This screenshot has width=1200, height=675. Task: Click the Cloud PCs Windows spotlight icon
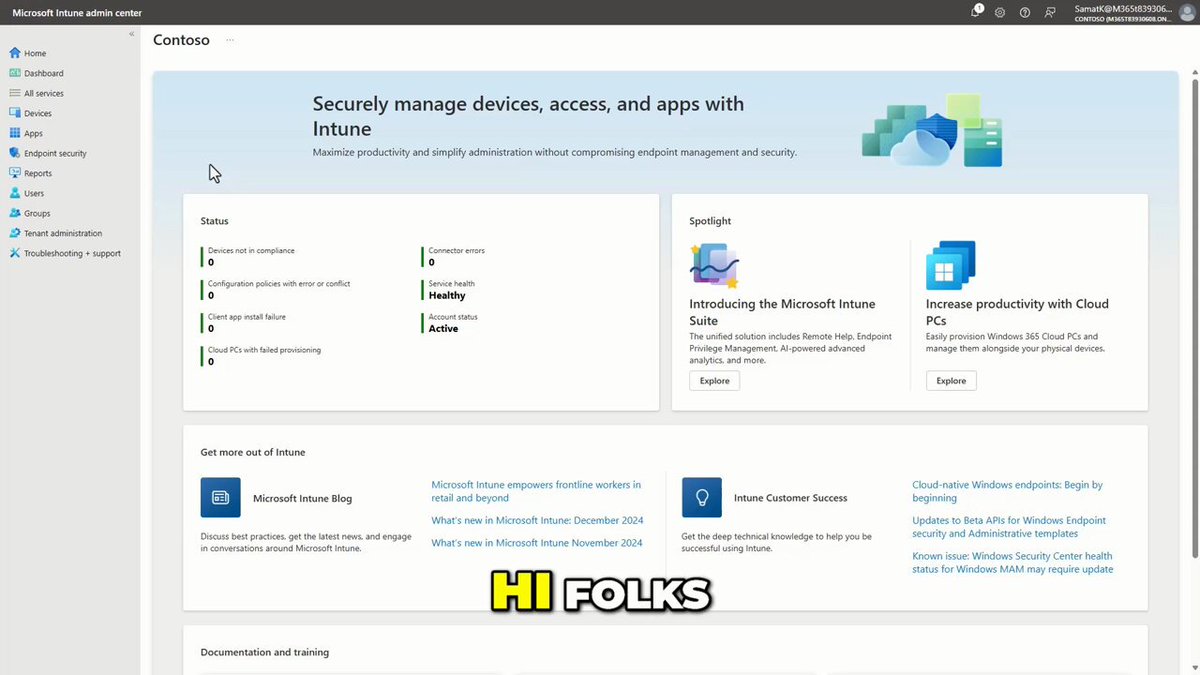point(951,265)
